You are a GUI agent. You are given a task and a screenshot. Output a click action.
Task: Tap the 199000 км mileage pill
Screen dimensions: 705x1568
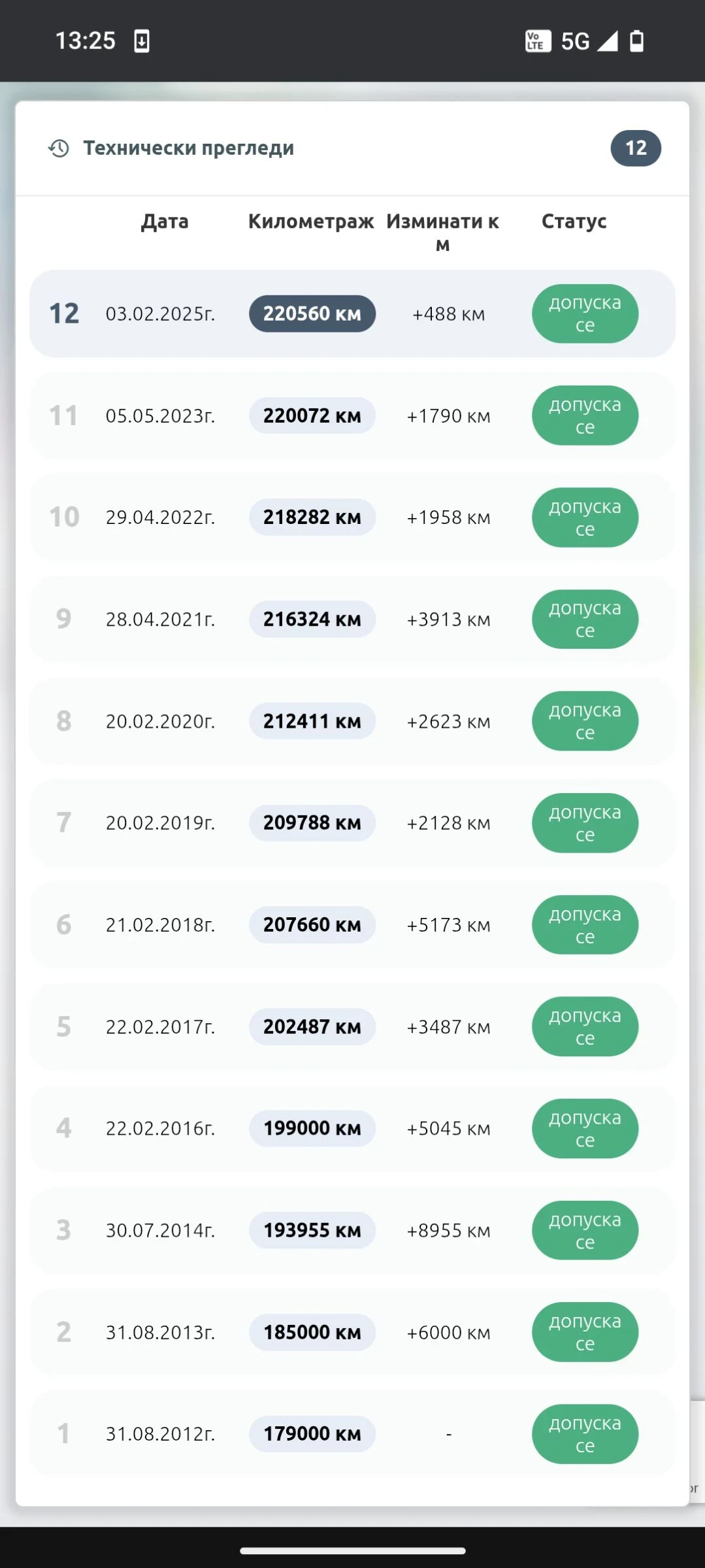click(x=312, y=1128)
